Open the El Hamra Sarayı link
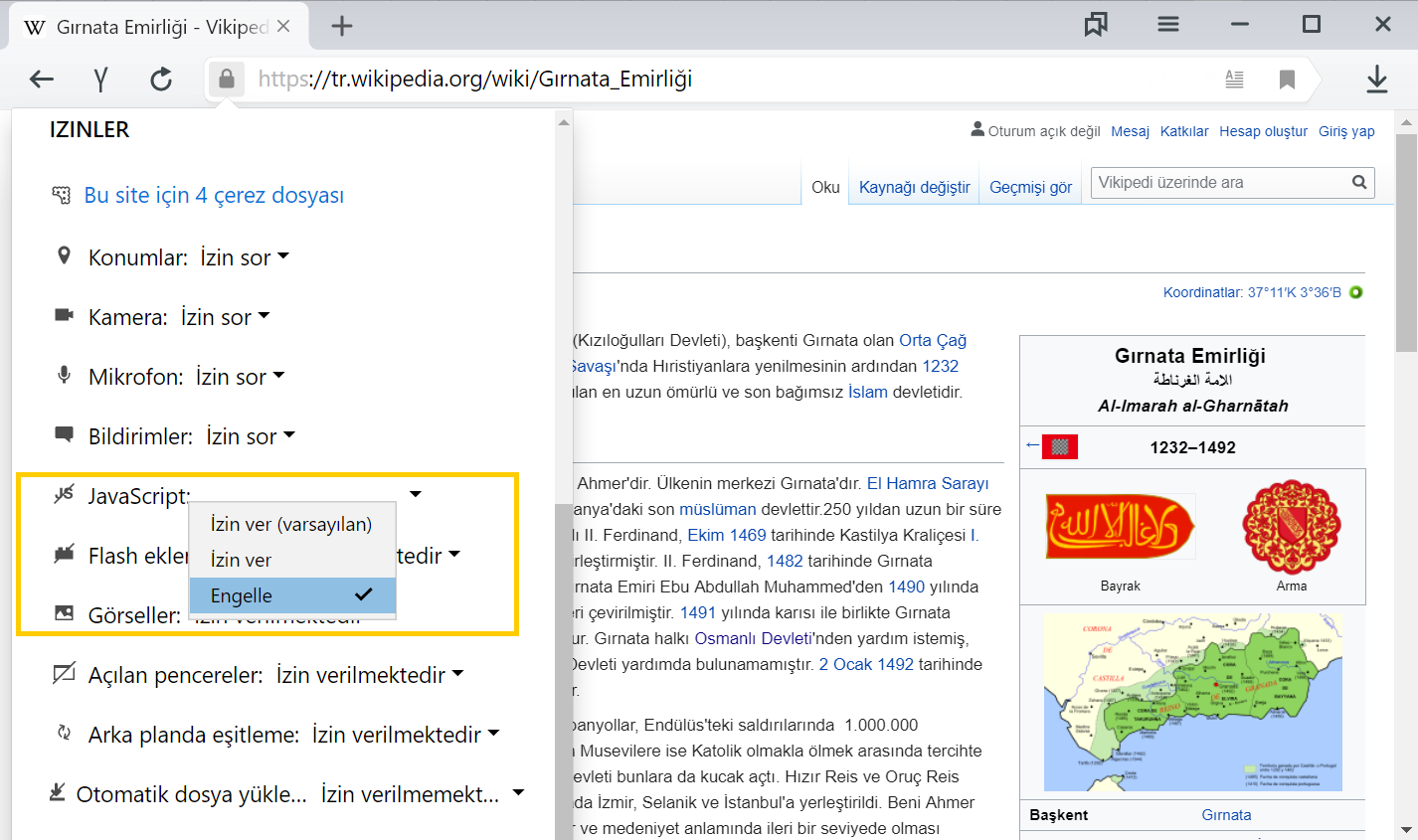1418x840 pixels. pyautogui.click(x=928, y=483)
